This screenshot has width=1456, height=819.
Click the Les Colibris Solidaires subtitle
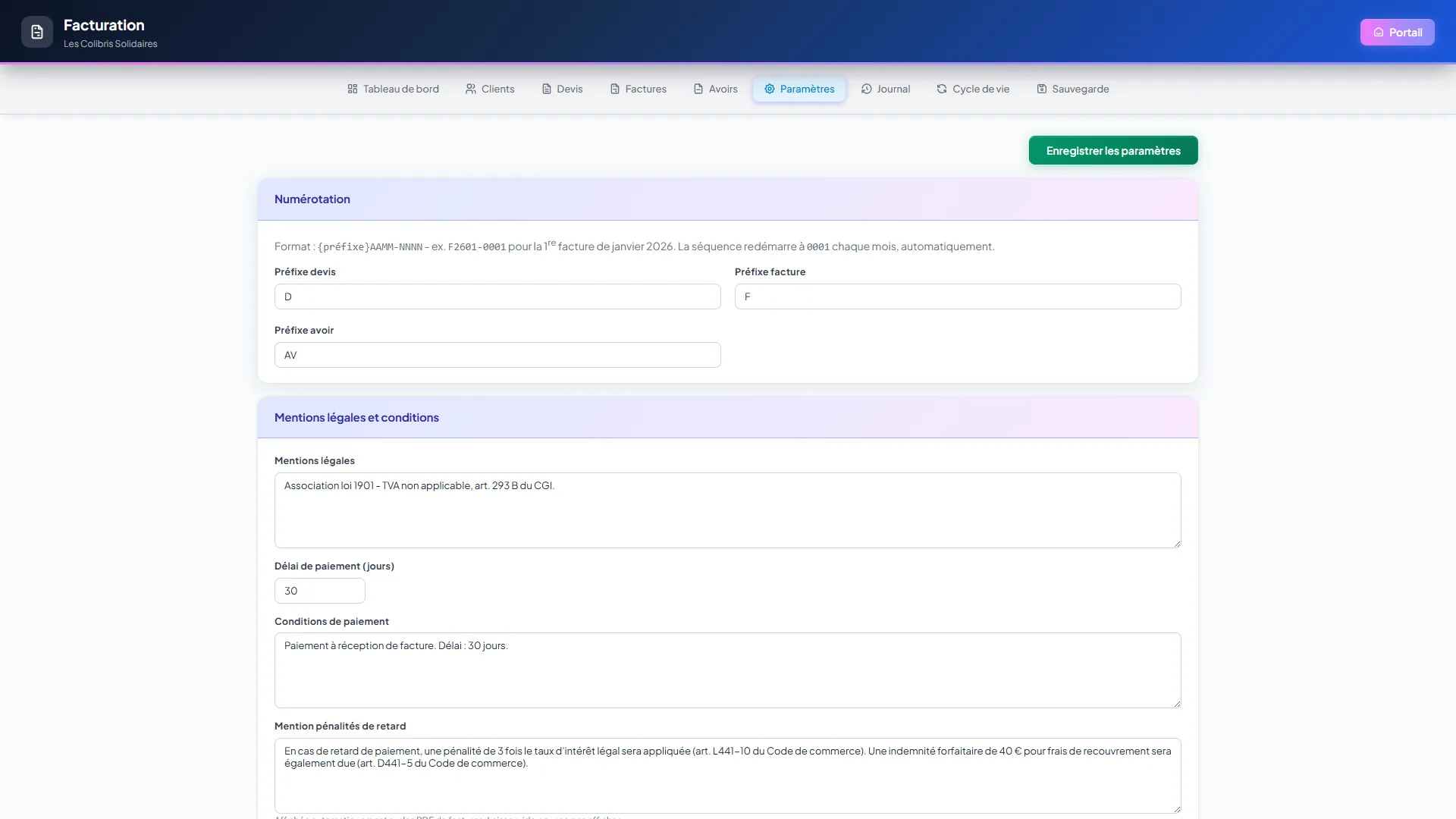(x=111, y=44)
